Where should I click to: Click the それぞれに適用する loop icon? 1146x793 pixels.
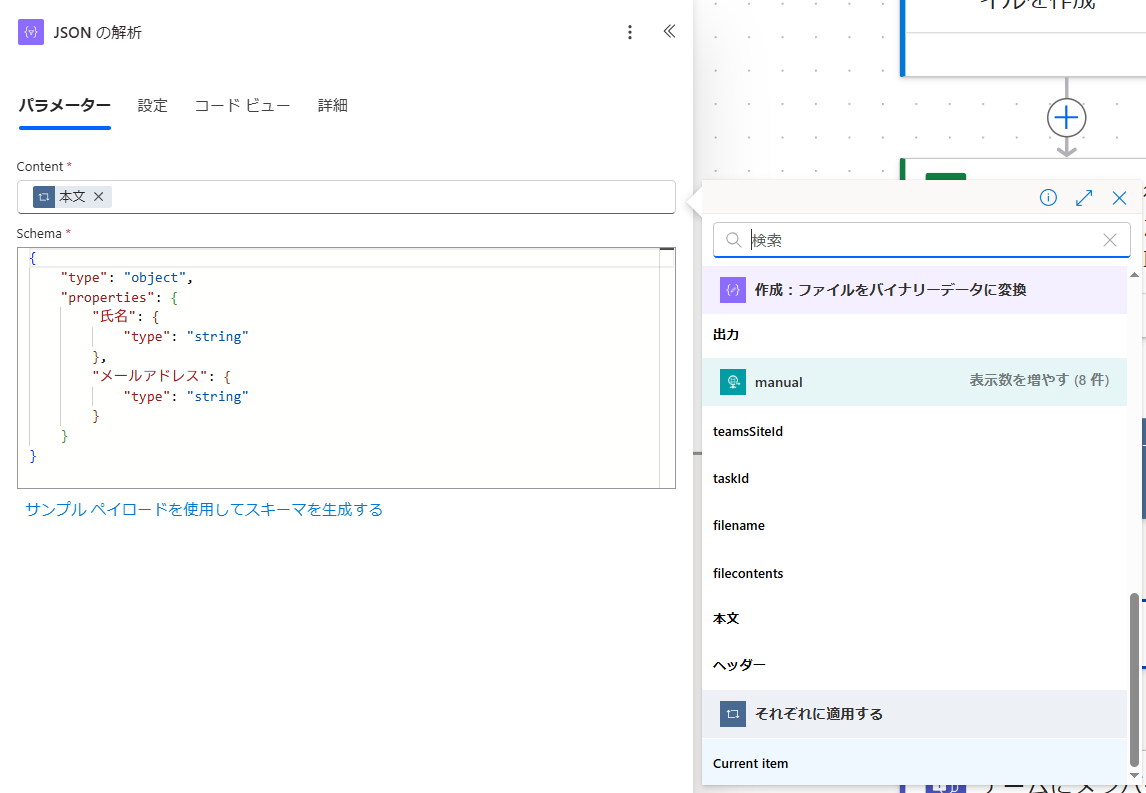(732, 713)
